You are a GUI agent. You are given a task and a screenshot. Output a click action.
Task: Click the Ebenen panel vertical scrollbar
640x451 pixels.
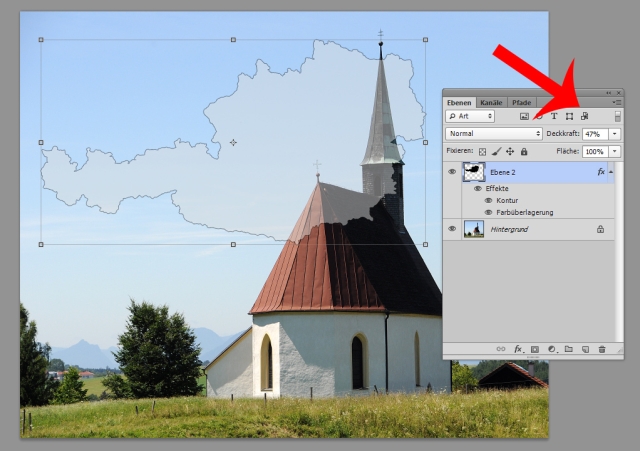pos(619,251)
